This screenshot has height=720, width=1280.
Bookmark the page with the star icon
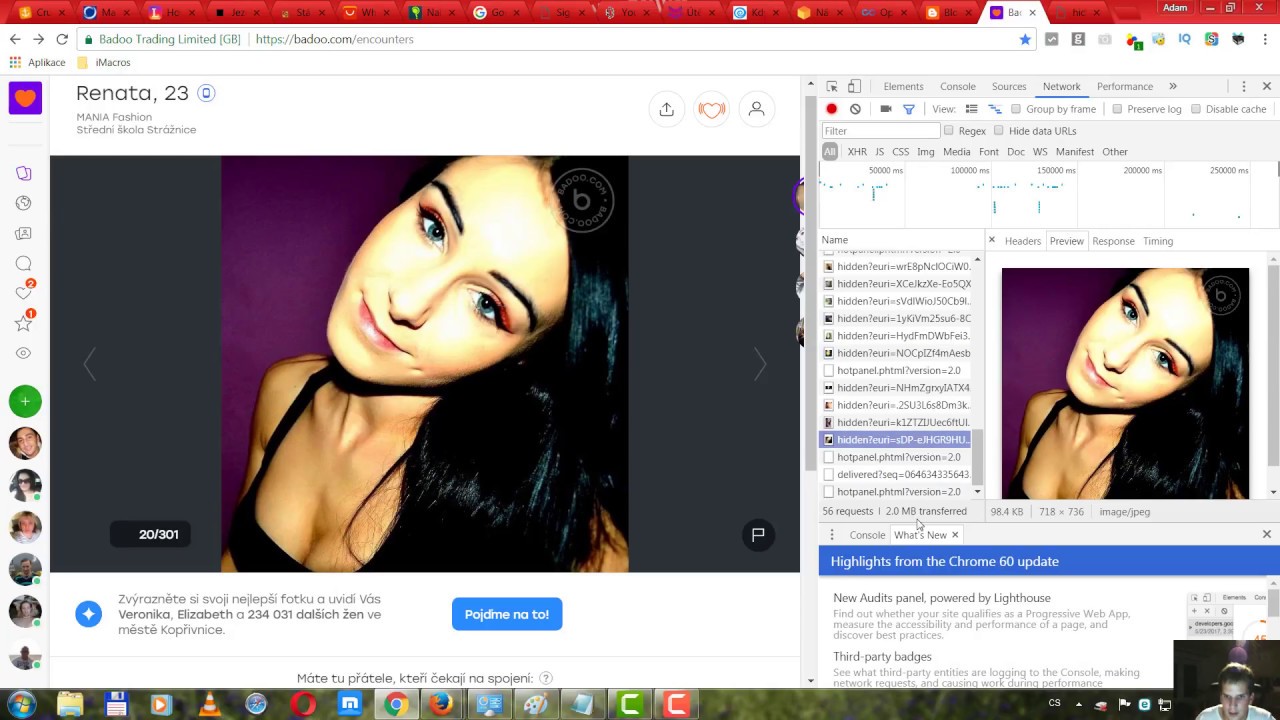1025,39
